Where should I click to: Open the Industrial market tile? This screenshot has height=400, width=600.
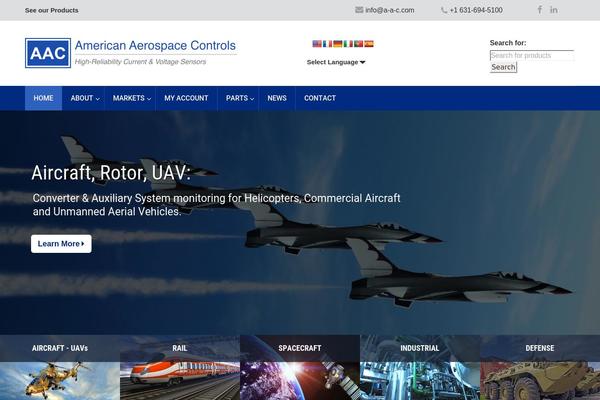coord(420,367)
